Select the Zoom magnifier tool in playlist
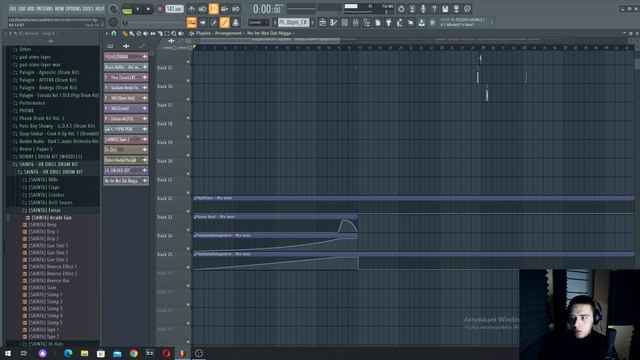This screenshot has width=640, height=360. coord(174,33)
